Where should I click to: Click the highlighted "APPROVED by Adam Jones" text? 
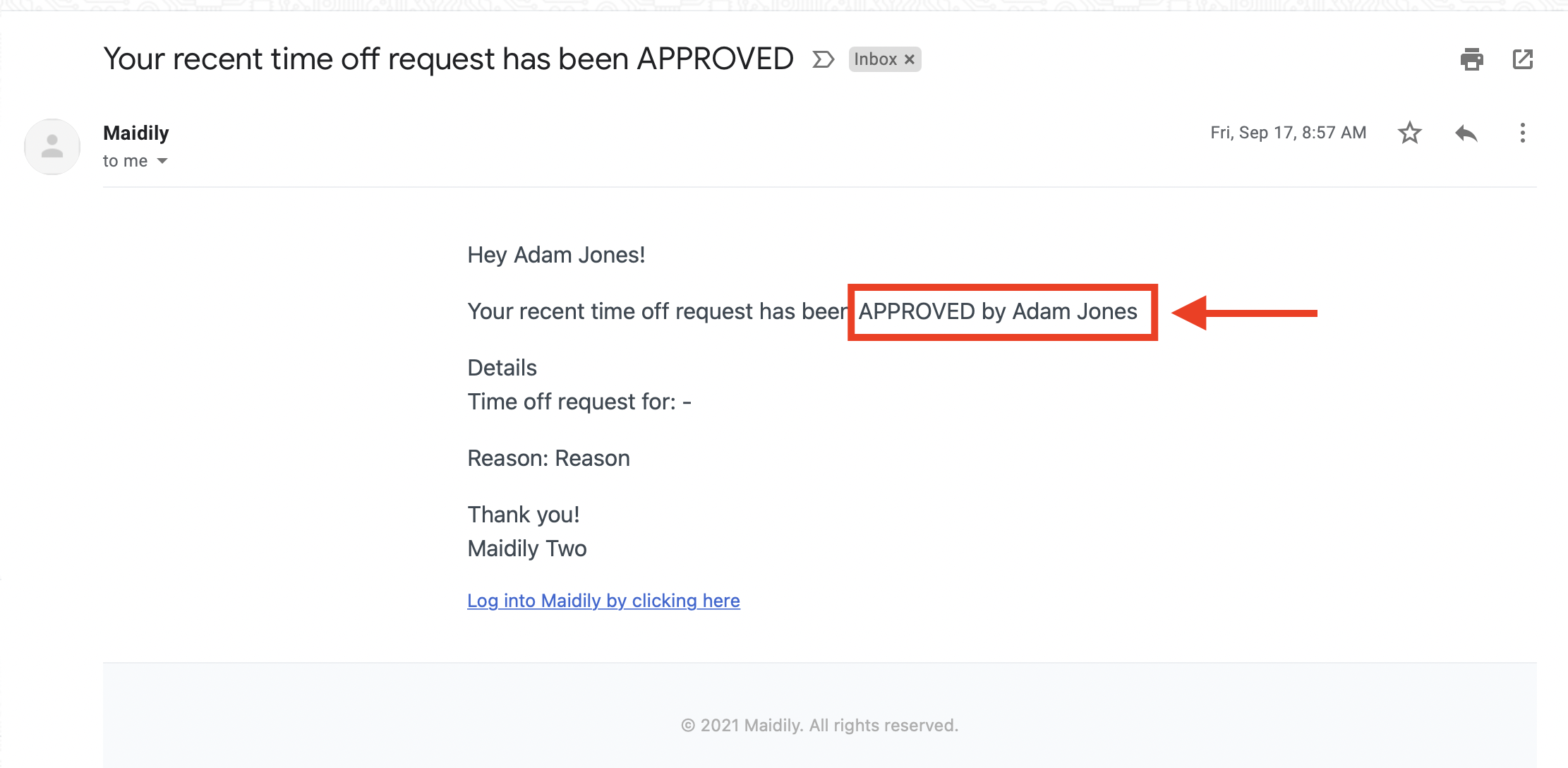coord(998,311)
